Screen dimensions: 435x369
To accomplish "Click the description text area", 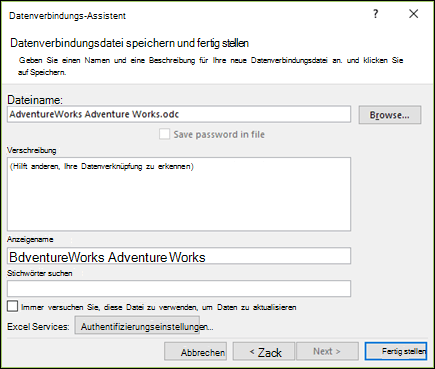I will (179, 194).
